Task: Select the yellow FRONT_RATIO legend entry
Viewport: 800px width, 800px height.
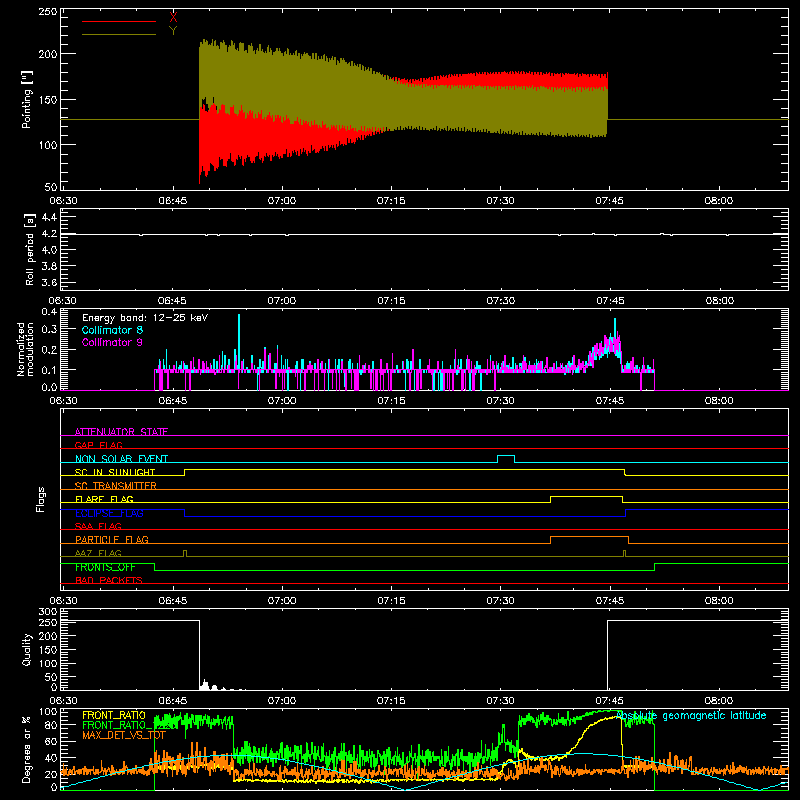Action: pyautogui.click(x=114, y=715)
